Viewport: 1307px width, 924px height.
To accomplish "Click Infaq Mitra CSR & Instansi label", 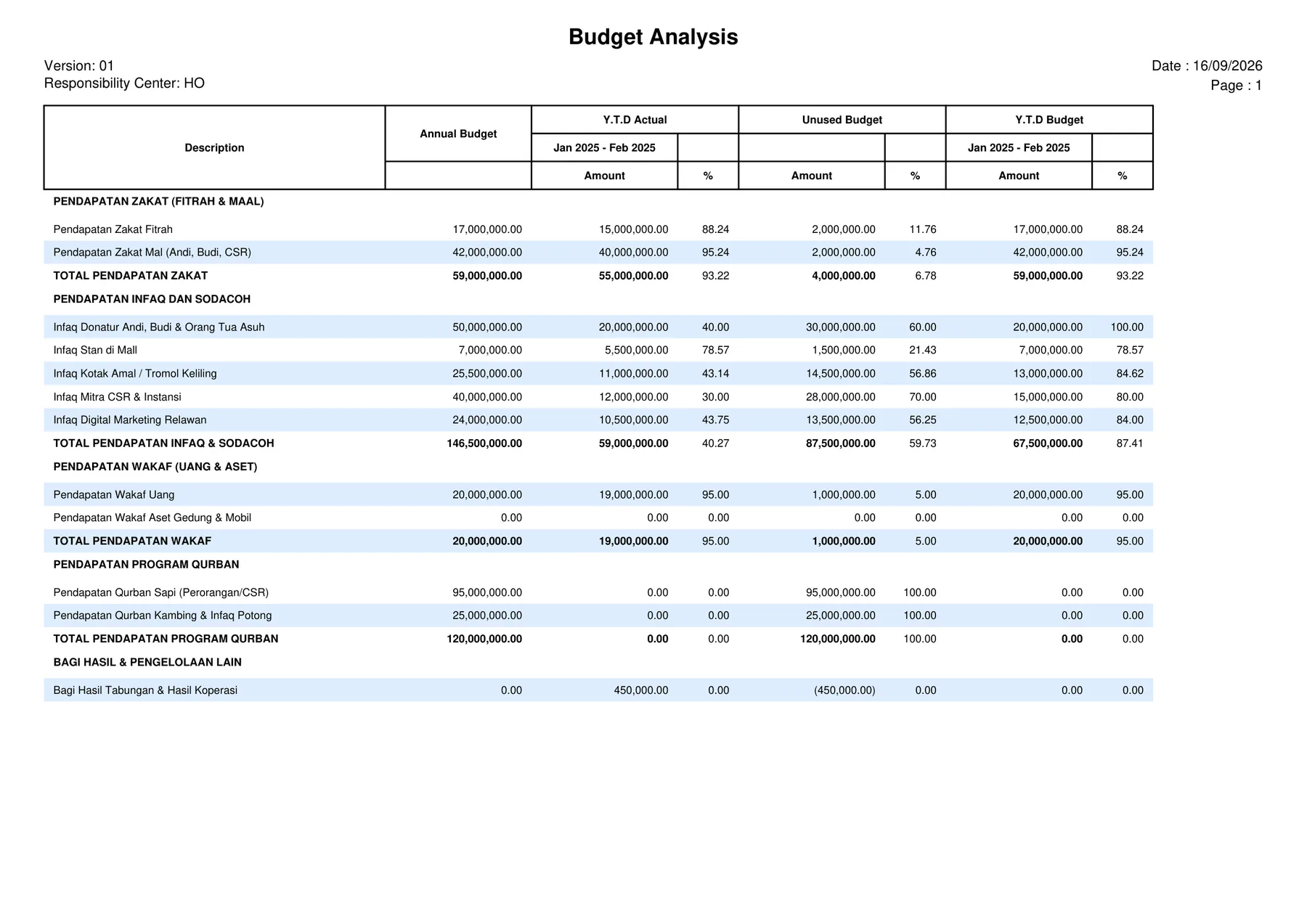I will click(x=117, y=397).
